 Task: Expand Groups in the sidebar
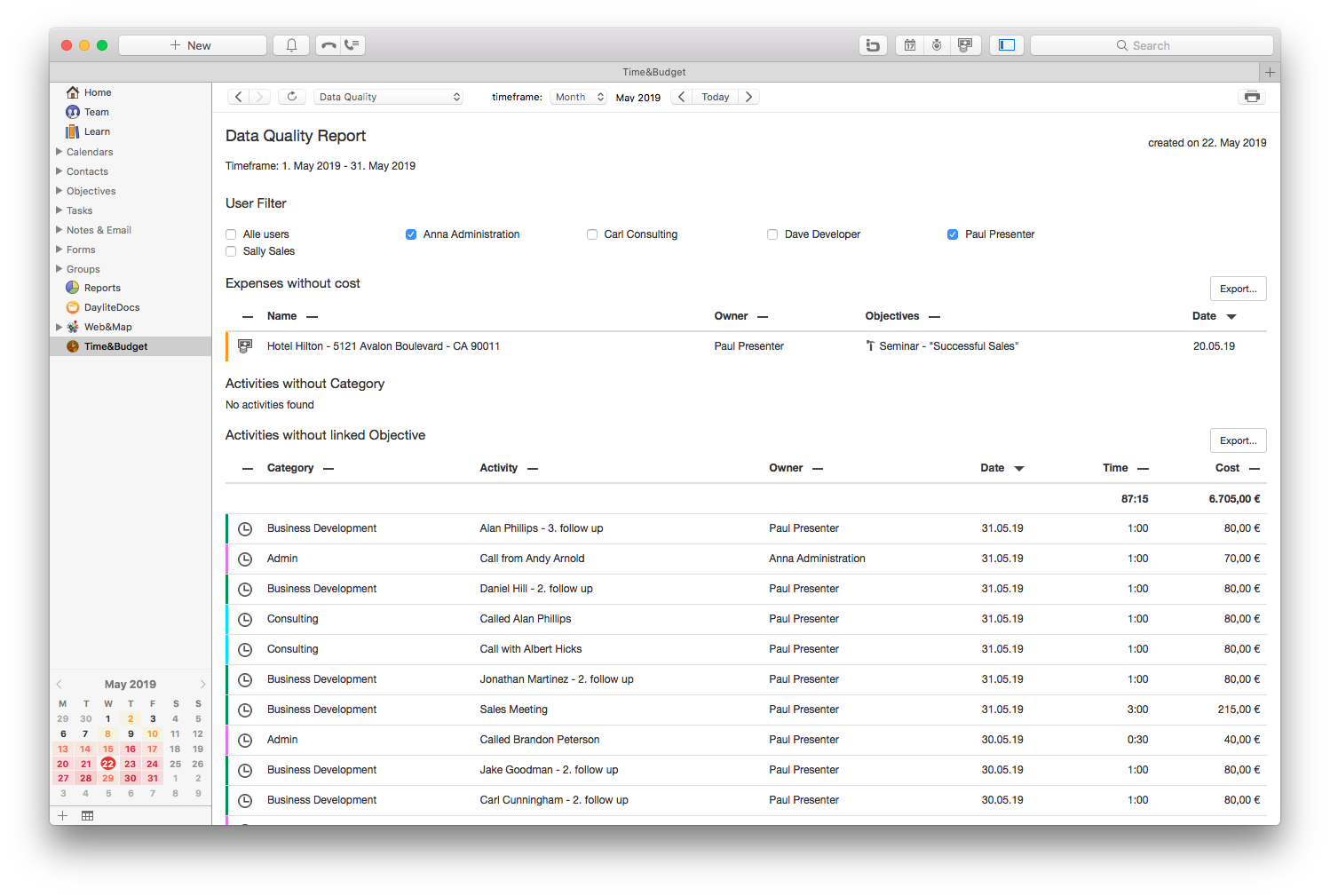[59, 269]
